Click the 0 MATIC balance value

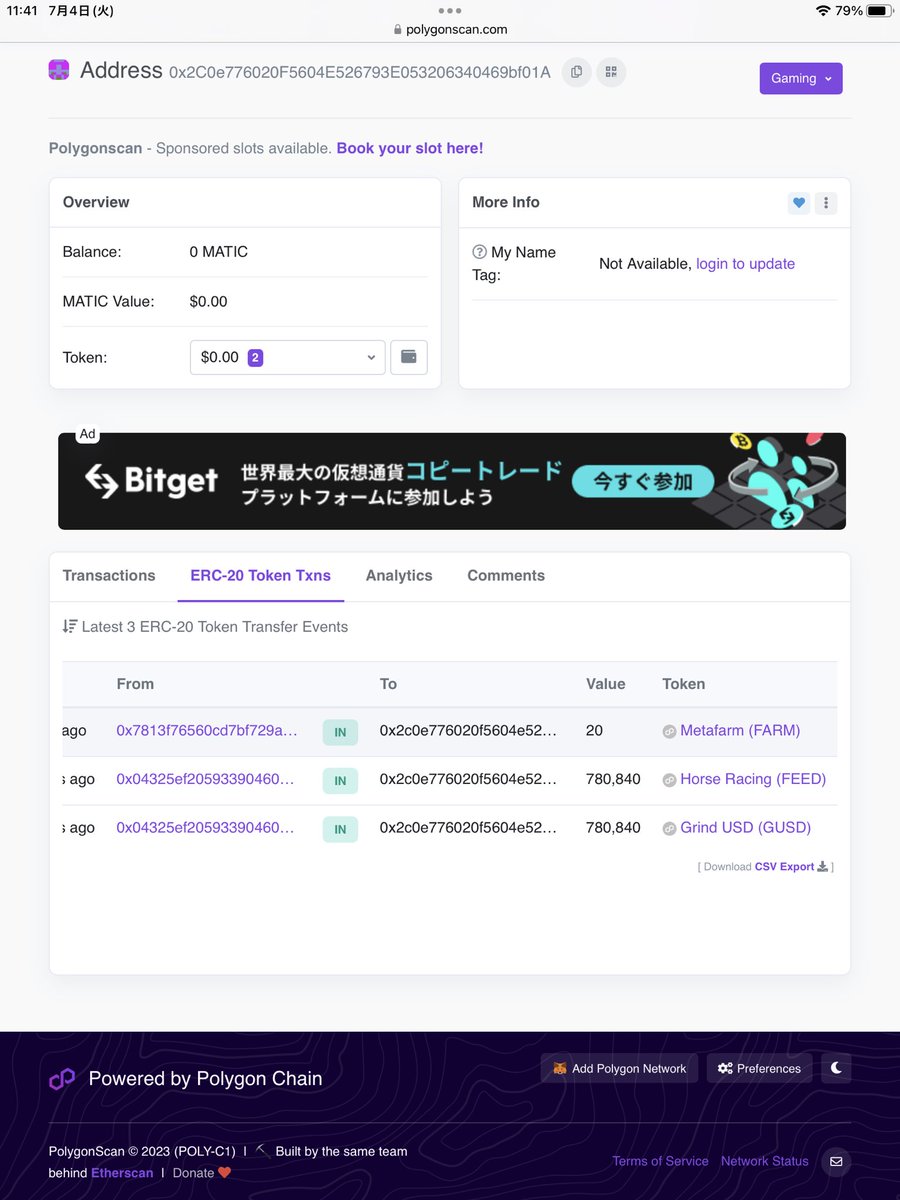[x=218, y=252]
